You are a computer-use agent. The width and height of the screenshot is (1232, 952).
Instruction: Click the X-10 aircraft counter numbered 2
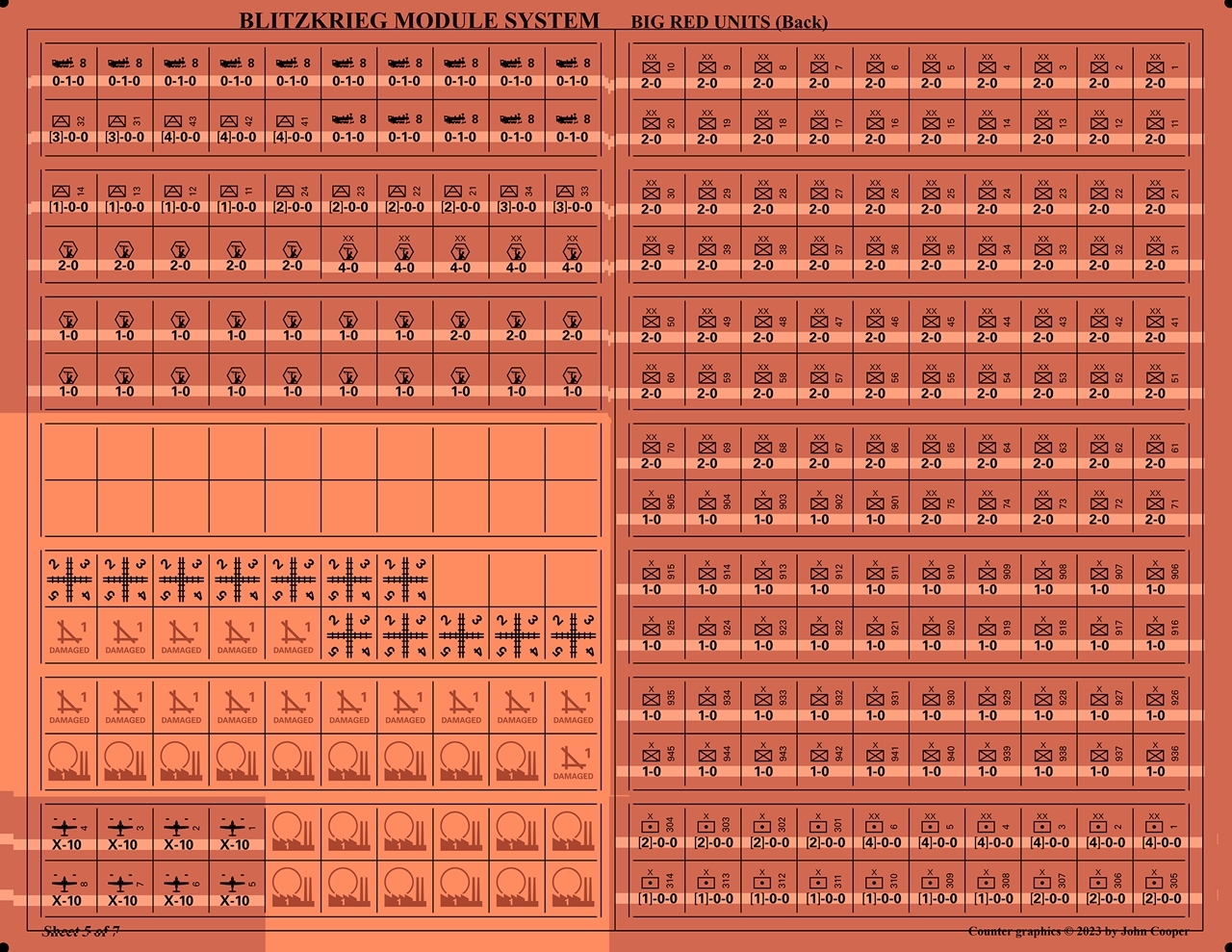[180, 834]
